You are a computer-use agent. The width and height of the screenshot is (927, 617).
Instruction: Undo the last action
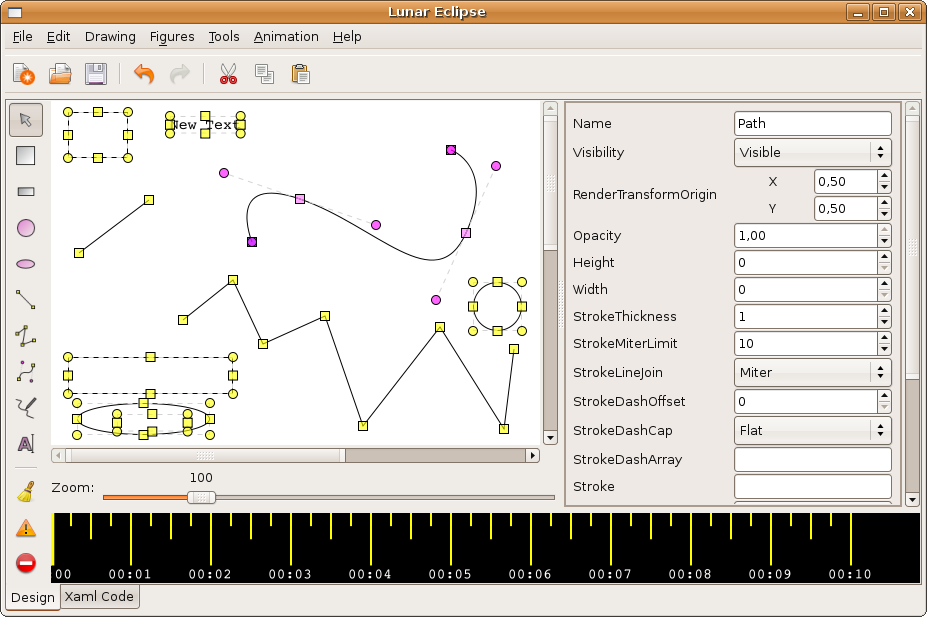pyautogui.click(x=144, y=74)
